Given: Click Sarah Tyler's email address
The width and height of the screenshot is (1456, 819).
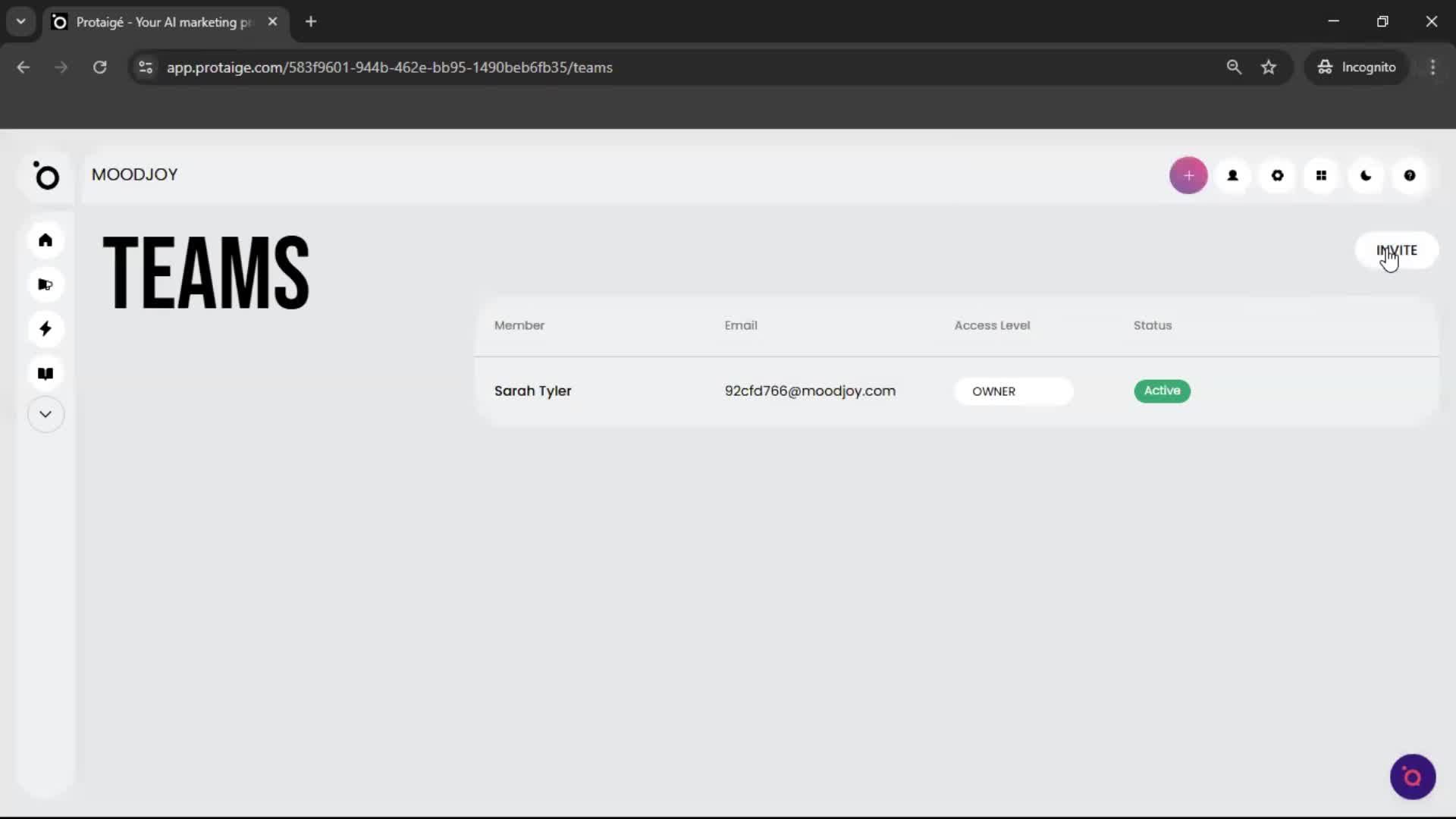Looking at the screenshot, I should point(809,391).
